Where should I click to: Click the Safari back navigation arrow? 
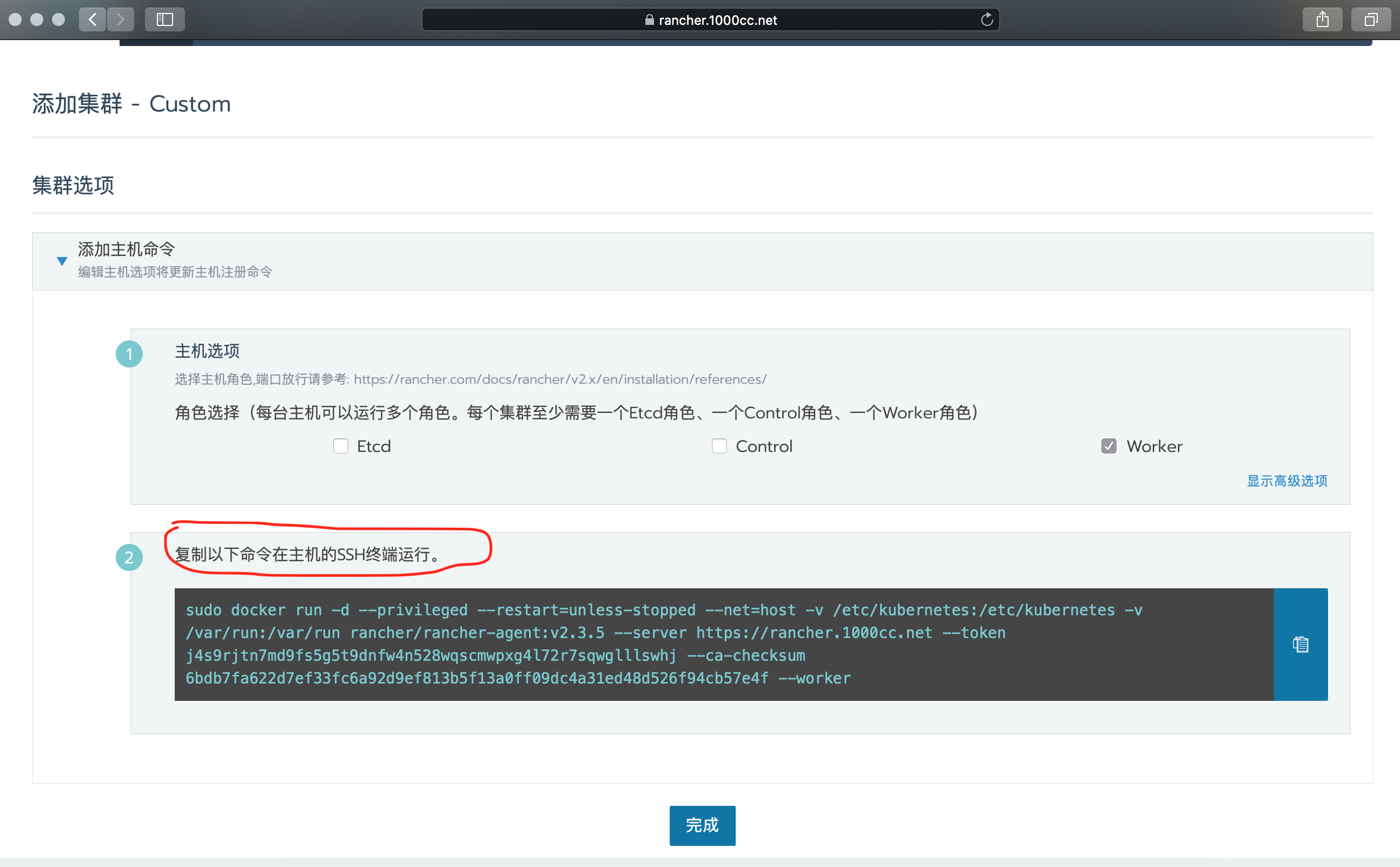[x=93, y=19]
